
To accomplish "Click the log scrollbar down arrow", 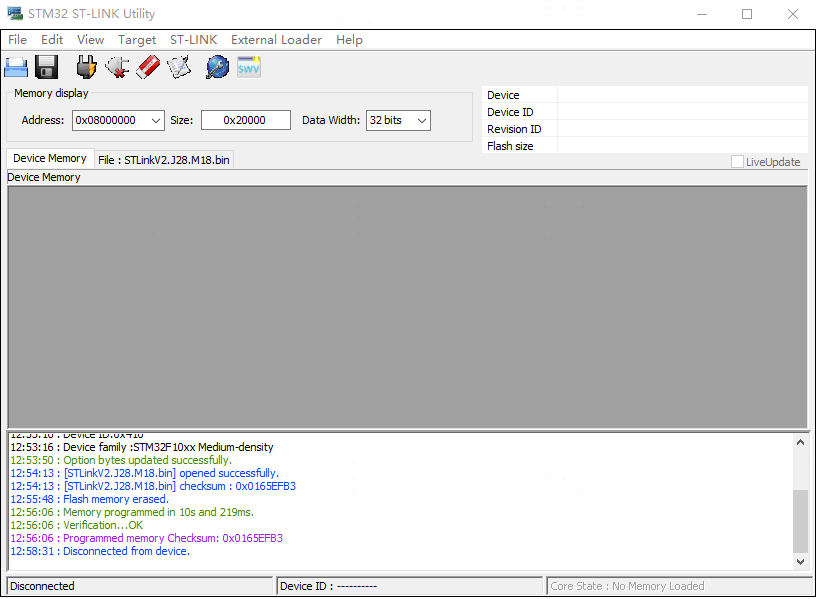I will click(800, 562).
